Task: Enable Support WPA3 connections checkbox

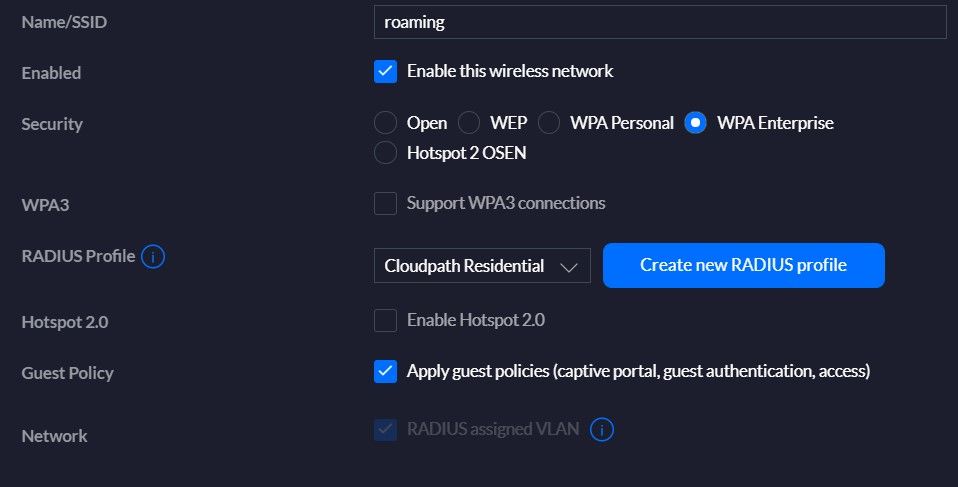Action: point(385,204)
